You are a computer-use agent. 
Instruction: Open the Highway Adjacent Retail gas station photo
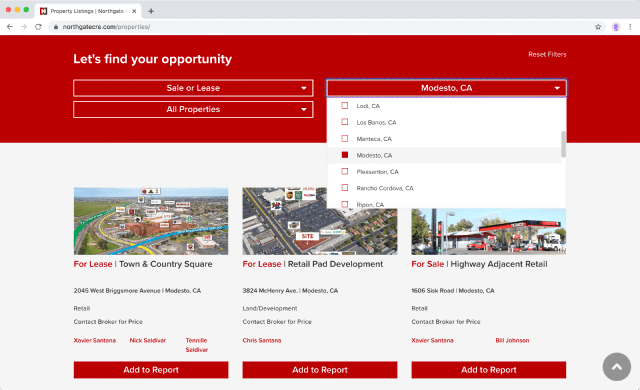pos(489,231)
